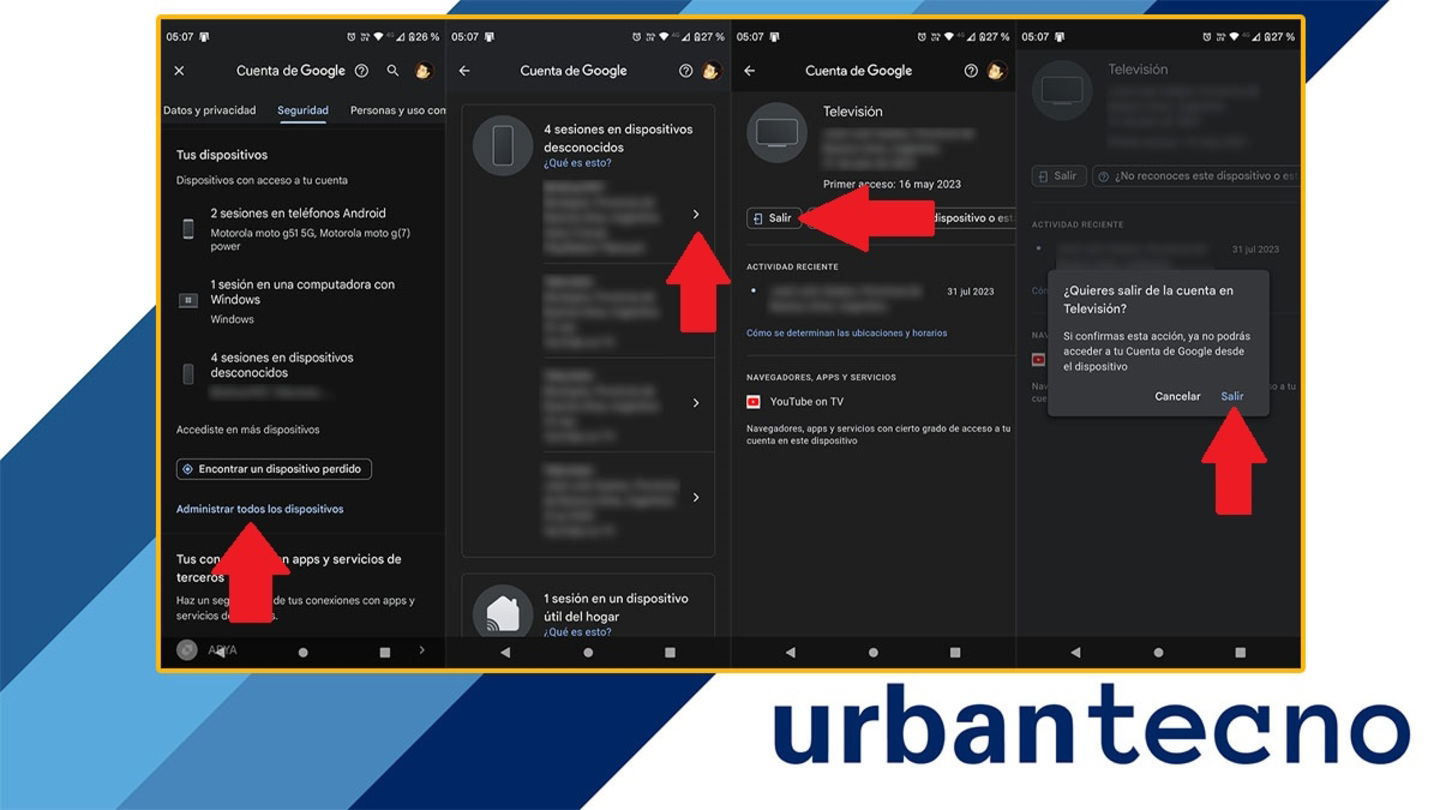Tap back triangle on sign-out dialog screen

pyautogui.click(x=1075, y=652)
